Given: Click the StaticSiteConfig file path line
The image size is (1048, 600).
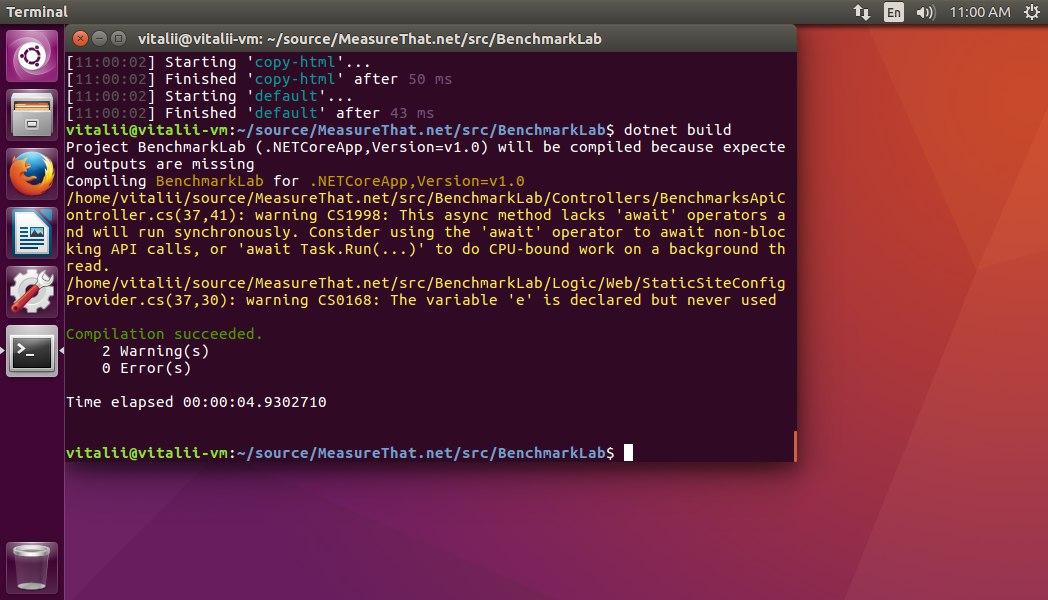Looking at the screenshot, I should pyautogui.click(x=425, y=283).
